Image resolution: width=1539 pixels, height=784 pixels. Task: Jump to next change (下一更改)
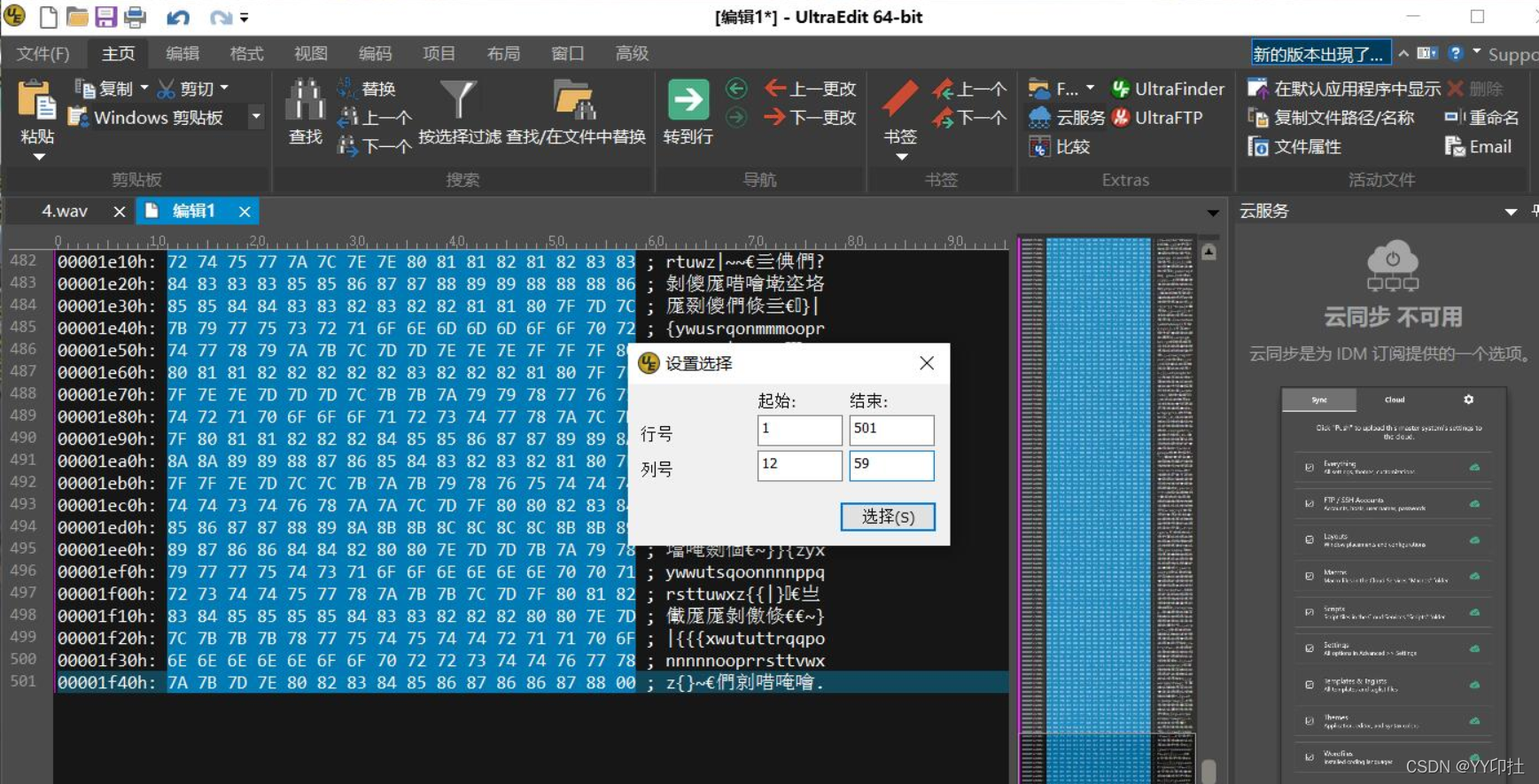tap(811, 117)
